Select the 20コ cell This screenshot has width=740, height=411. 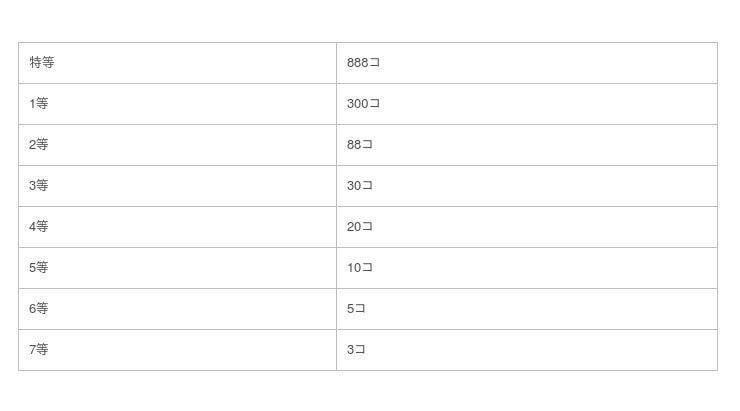[x=360, y=227]
